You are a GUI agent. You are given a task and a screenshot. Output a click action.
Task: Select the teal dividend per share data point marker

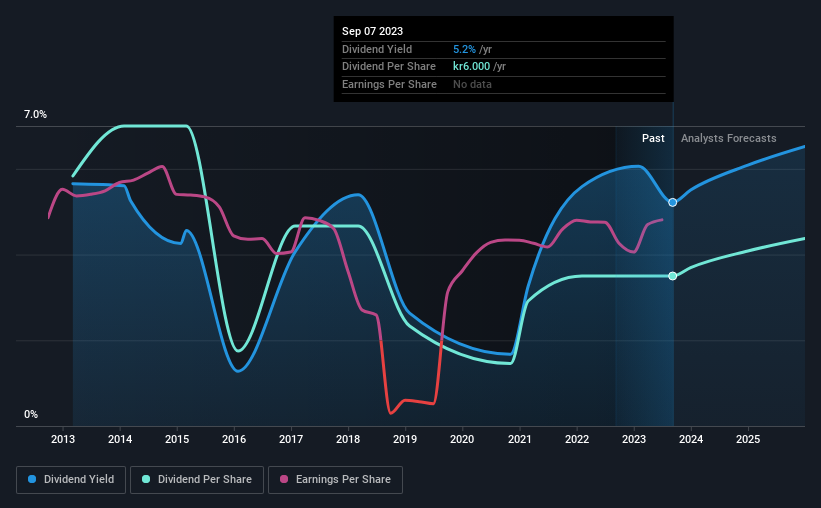click(x=673, y=276)
